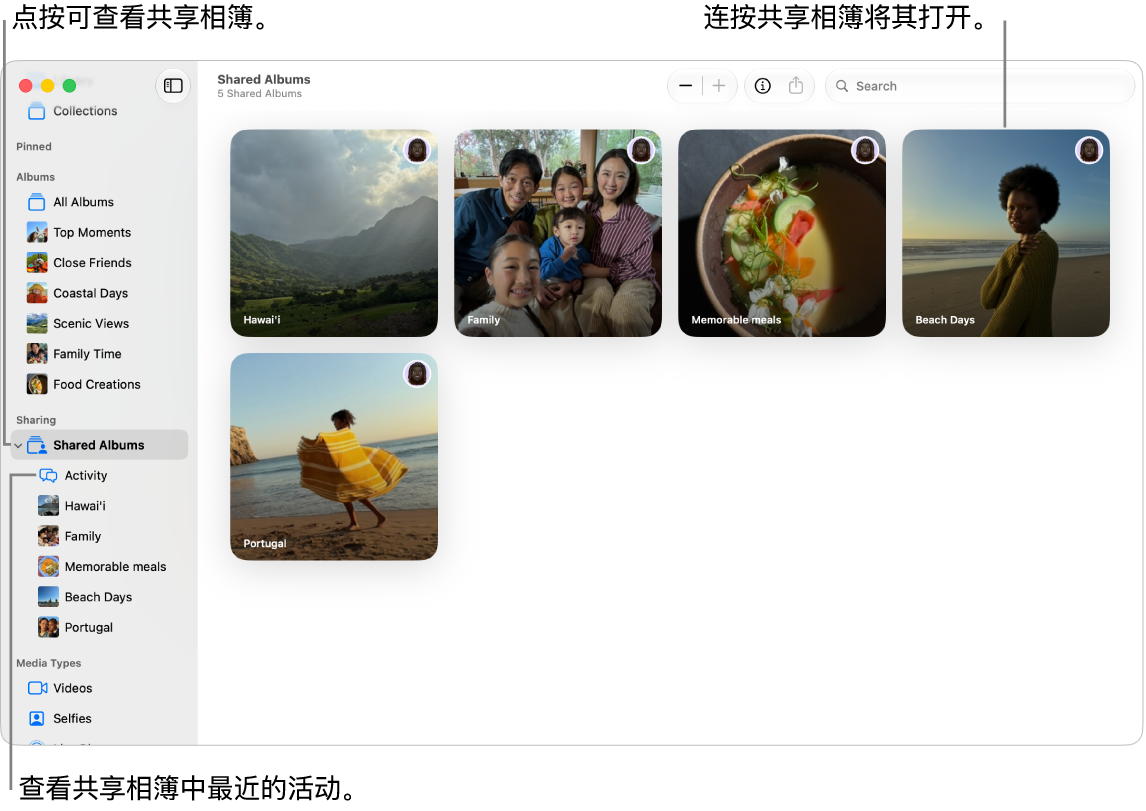Open the Beach Days album thumbnail
The image size is (1146, 811).
(x=1006, y=233)
